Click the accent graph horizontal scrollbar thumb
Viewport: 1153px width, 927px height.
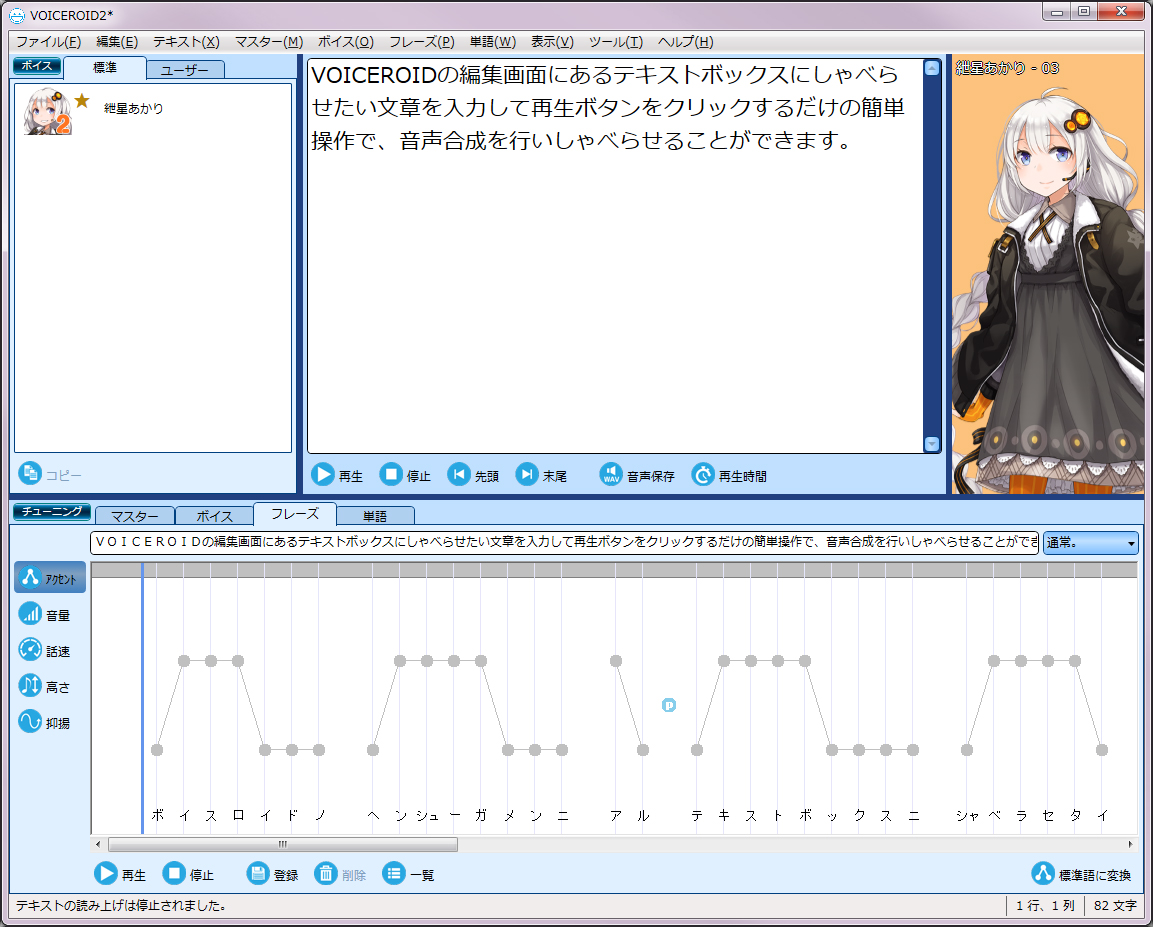tap(283, 844)
